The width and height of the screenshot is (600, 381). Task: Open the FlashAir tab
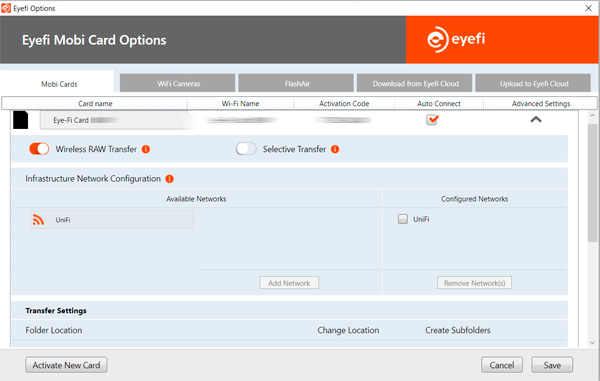[296, 83]
